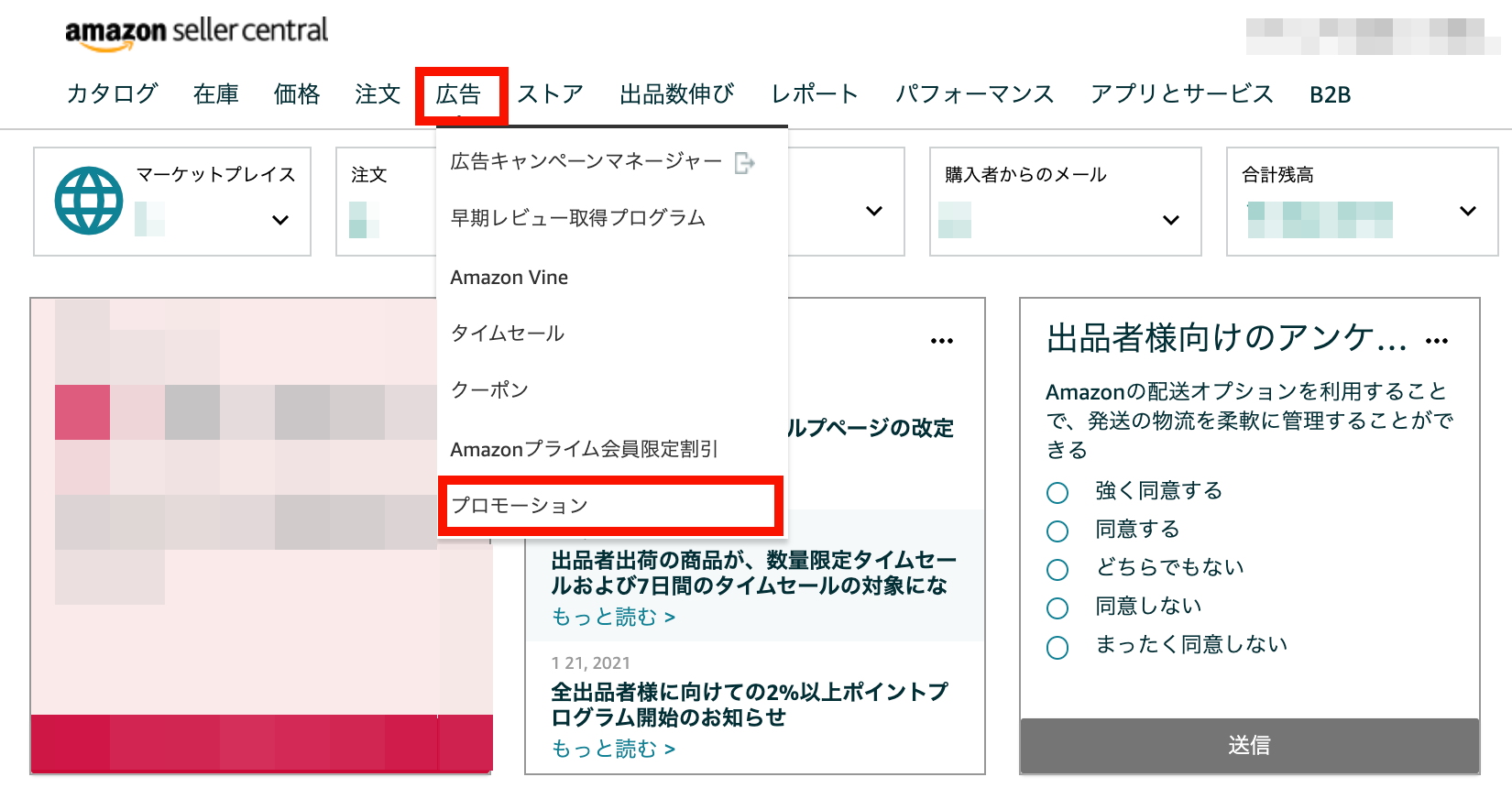
Task: Open the 出品者出荷の商品が、数量限定タイムセール news headline
Action: pyautogui.click(x=754, y=573)
